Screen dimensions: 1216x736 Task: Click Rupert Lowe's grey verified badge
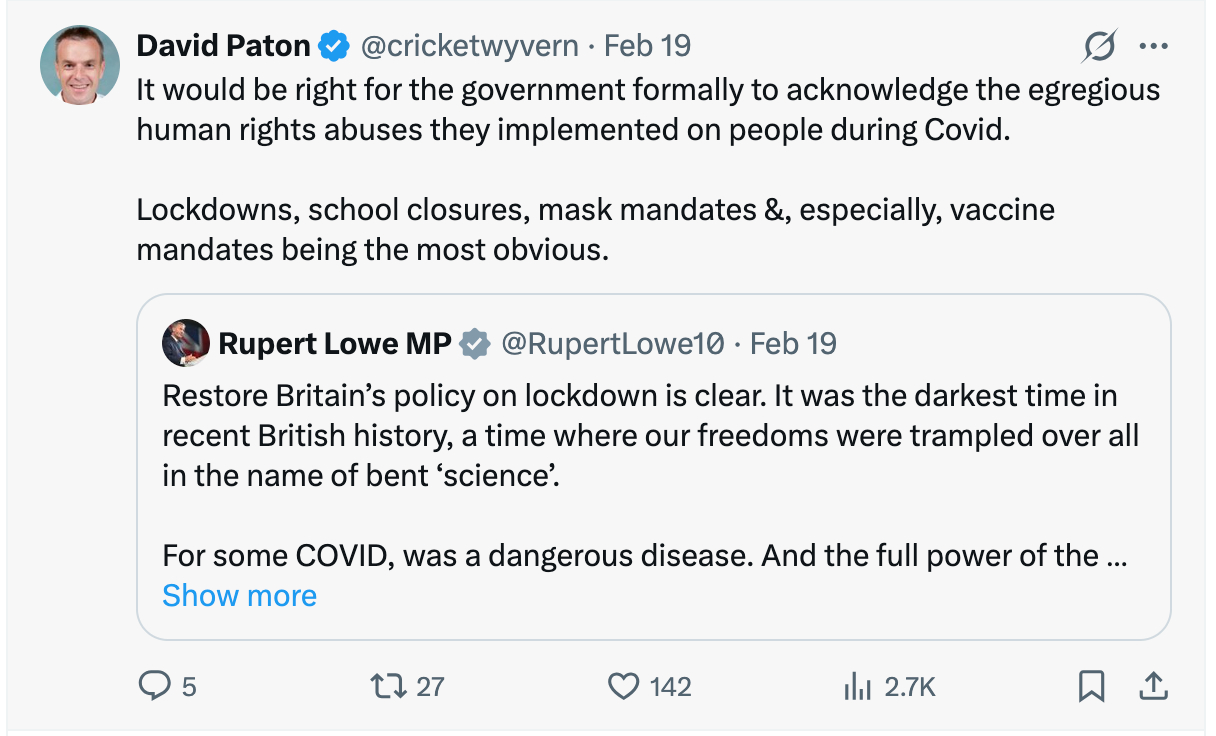coord(474,344)
